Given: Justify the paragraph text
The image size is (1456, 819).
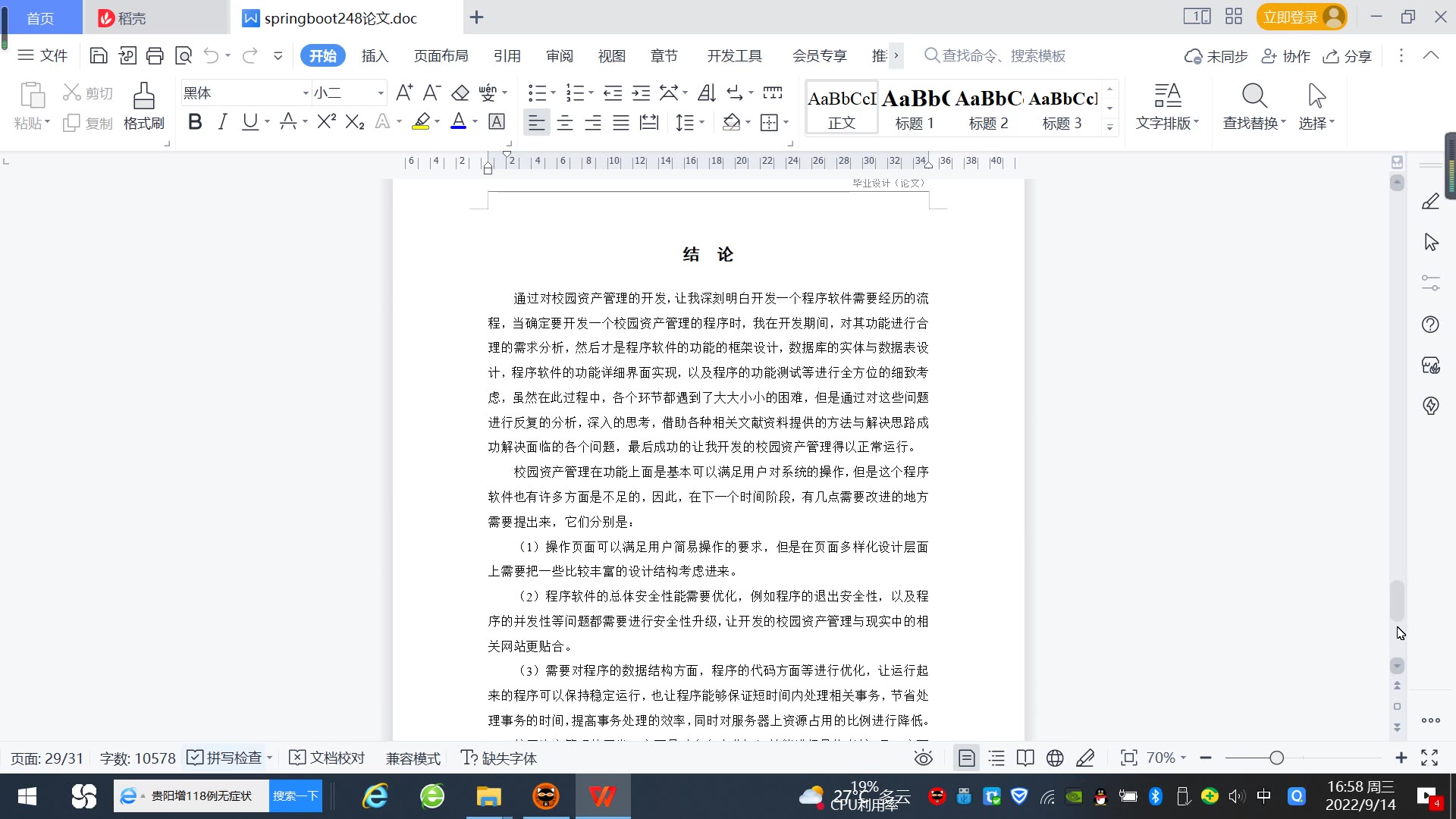Looking at the screenshot, I should 621,122.
